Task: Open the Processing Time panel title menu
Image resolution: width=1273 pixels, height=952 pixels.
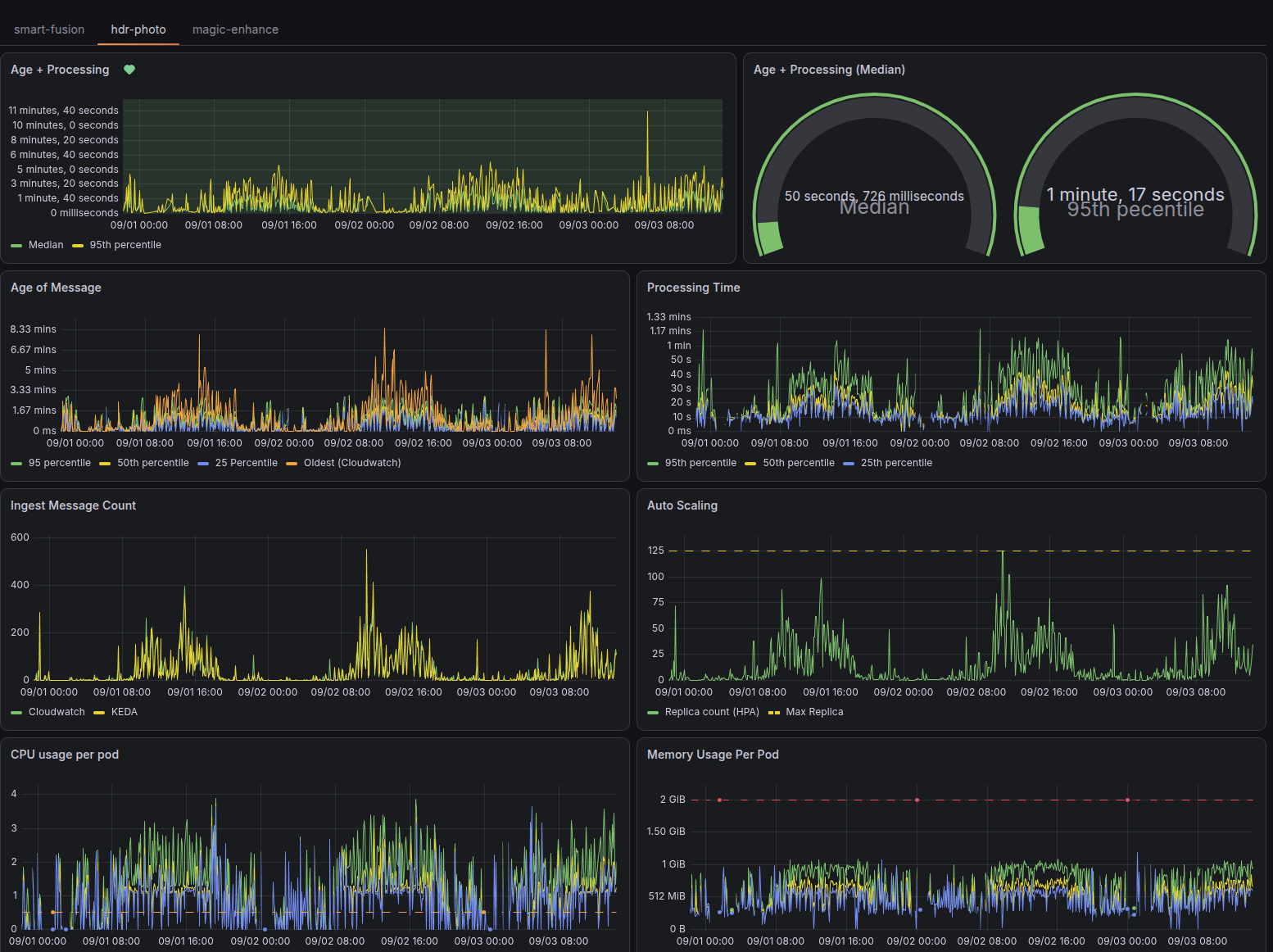Action: 693,288
